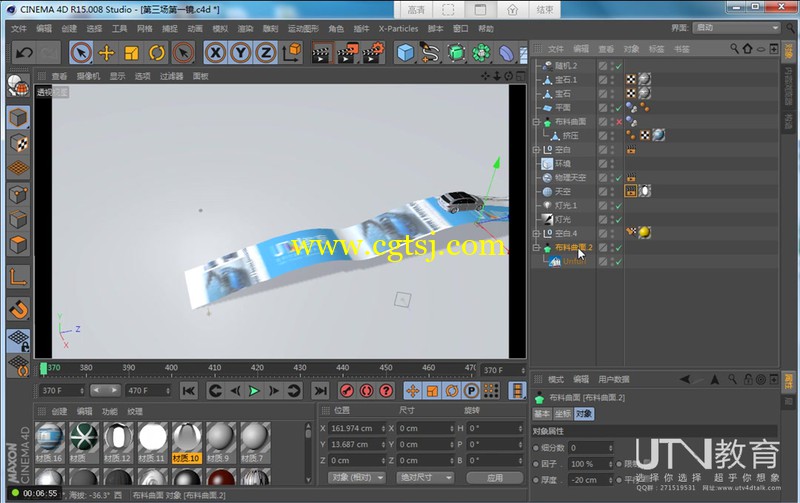Activate the Rotate tool icon
This screenshot has width=800, height=503.
click(x=157, y=53)
